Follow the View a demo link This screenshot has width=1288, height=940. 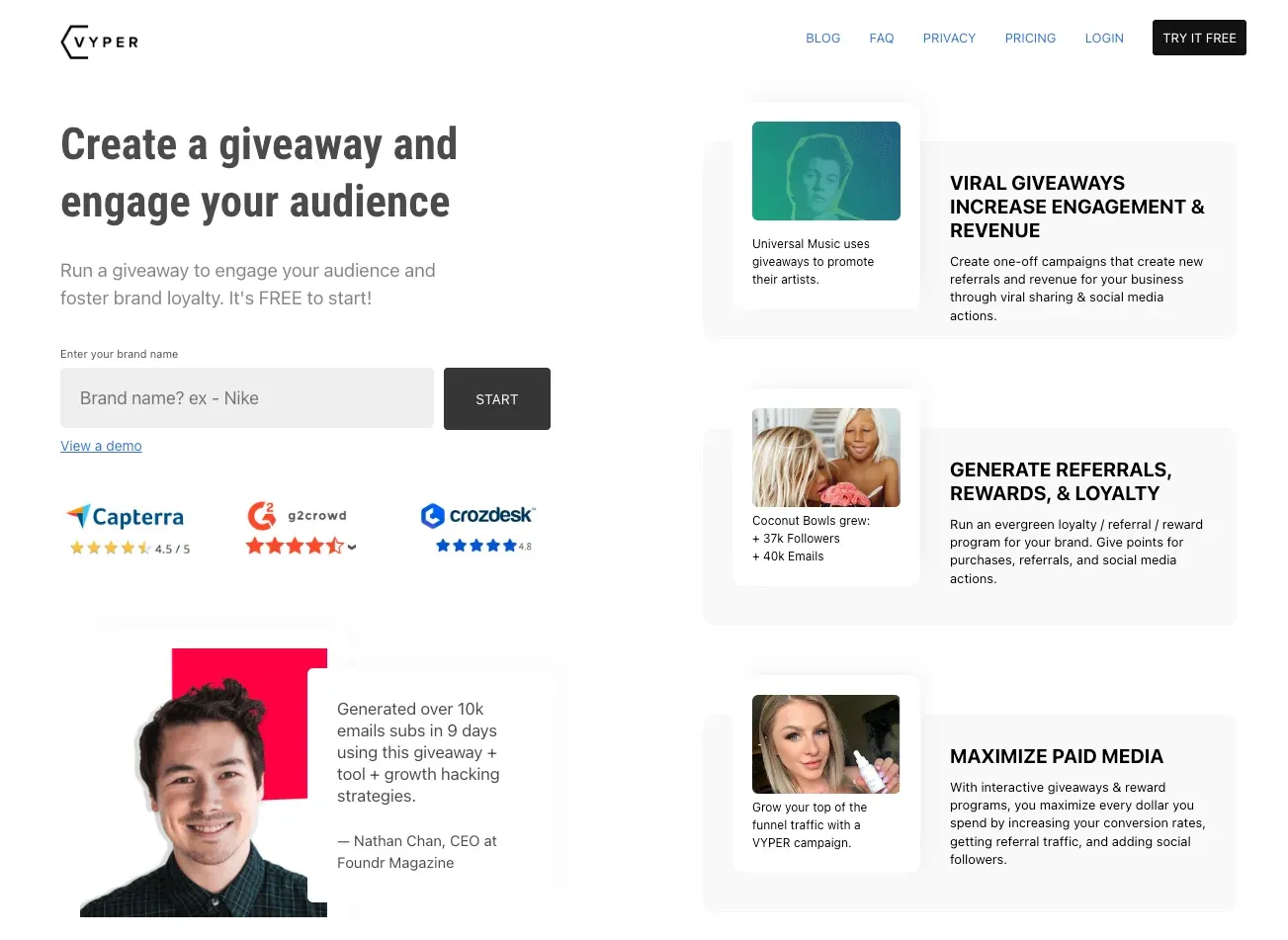click(x=101, y=446)
